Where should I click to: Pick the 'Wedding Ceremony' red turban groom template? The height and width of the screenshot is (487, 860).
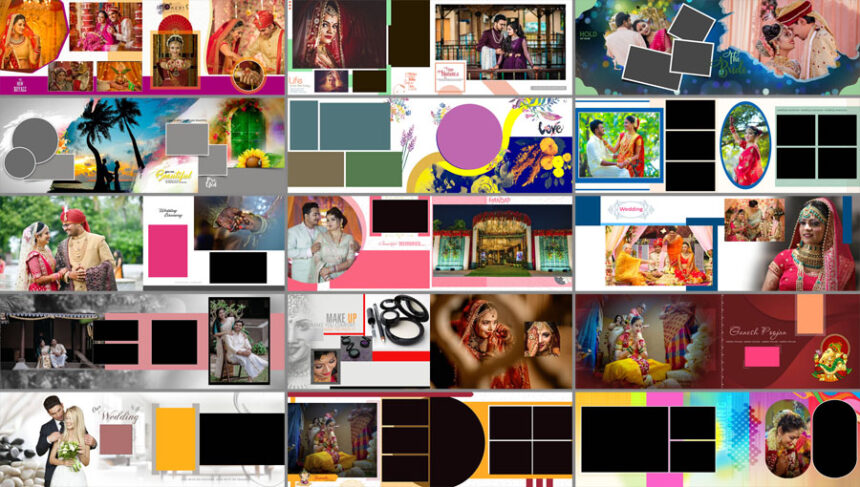tap(143, 243)
